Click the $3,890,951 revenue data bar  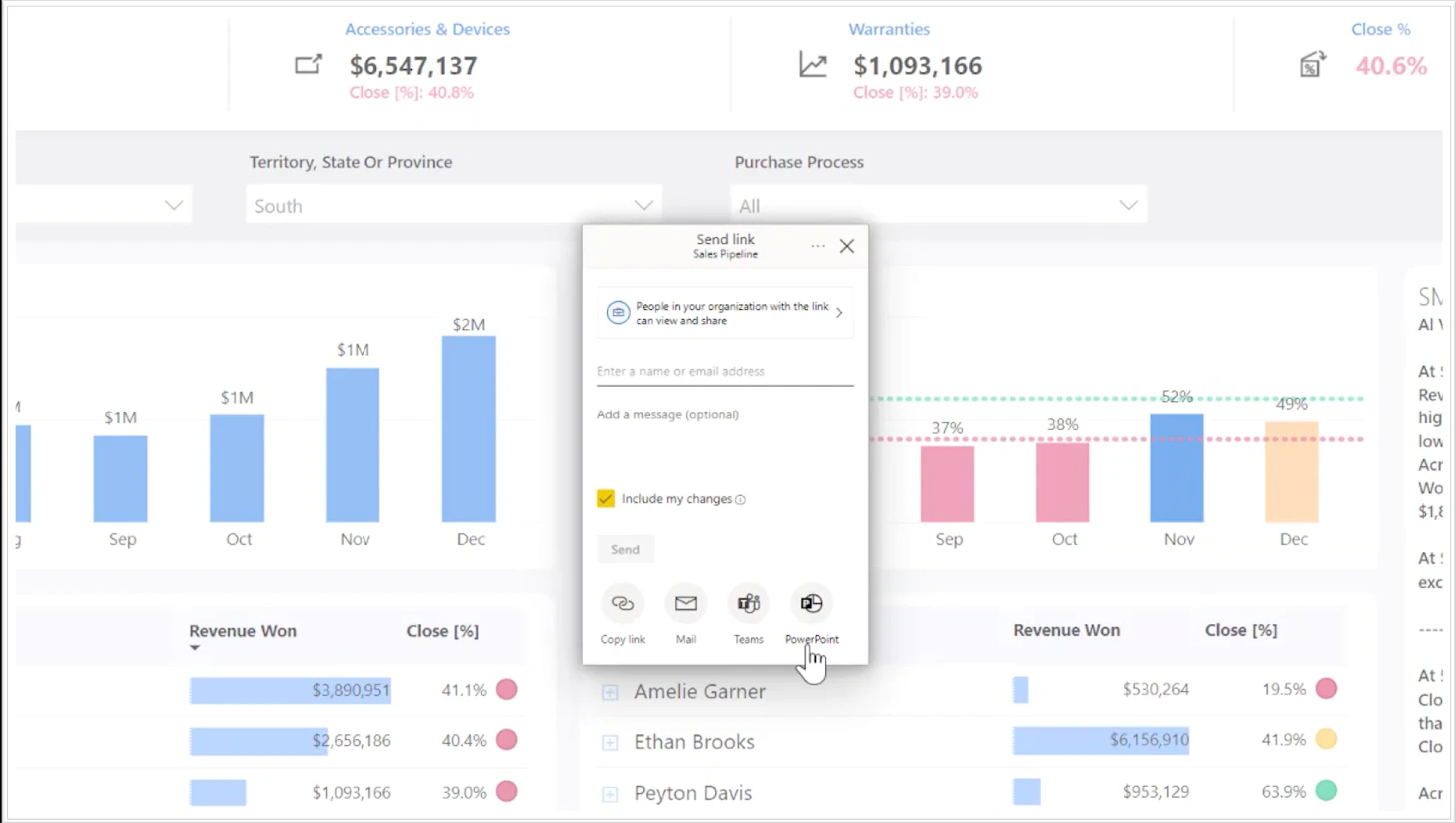coord(291,690)
